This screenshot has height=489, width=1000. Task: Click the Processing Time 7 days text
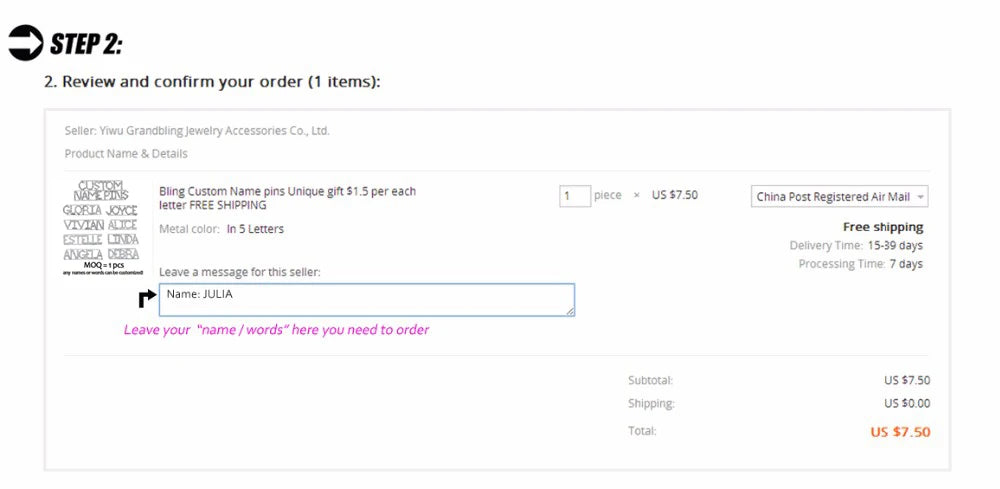[860, 264]
